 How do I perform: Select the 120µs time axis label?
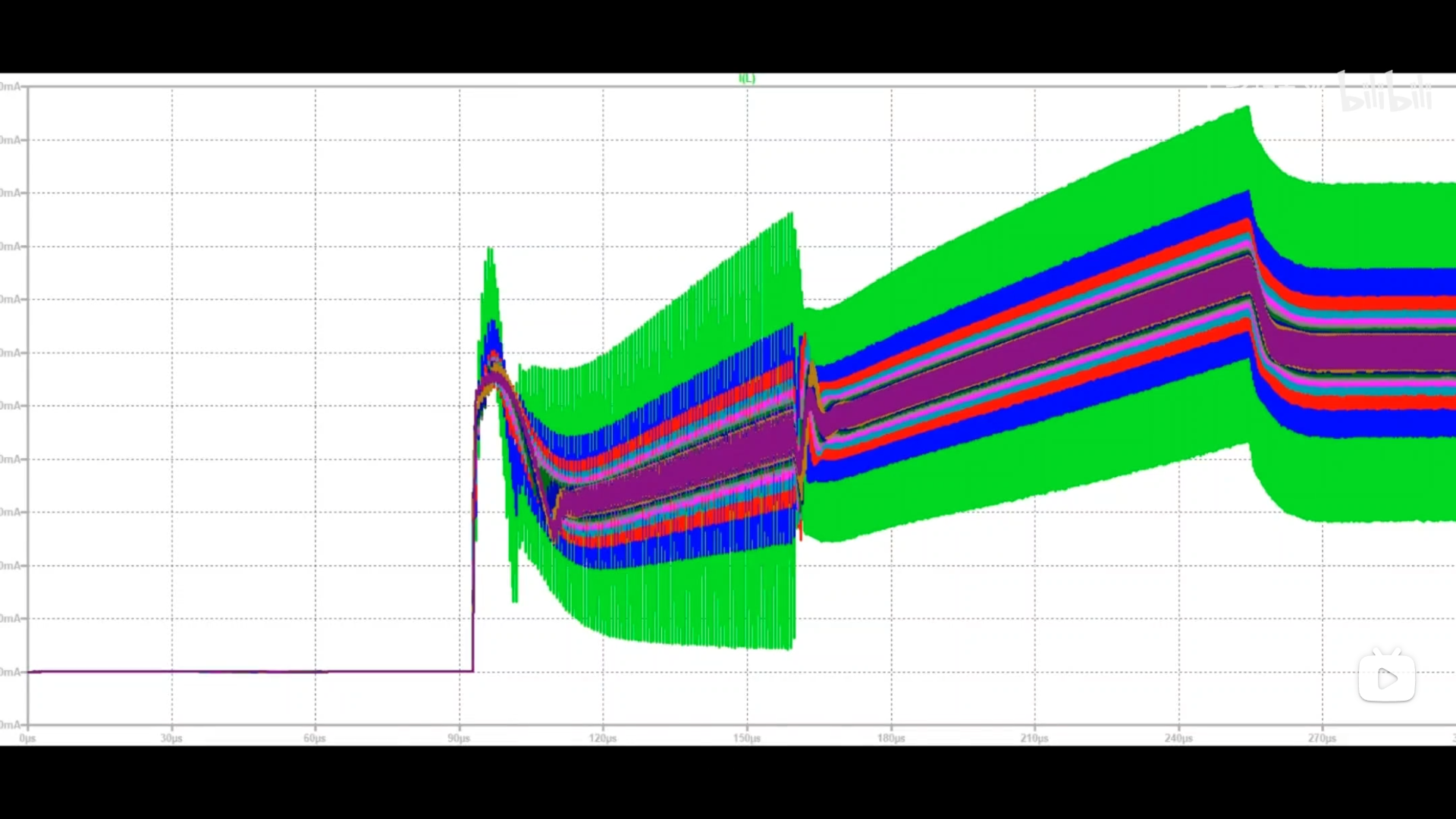(603, 738)
